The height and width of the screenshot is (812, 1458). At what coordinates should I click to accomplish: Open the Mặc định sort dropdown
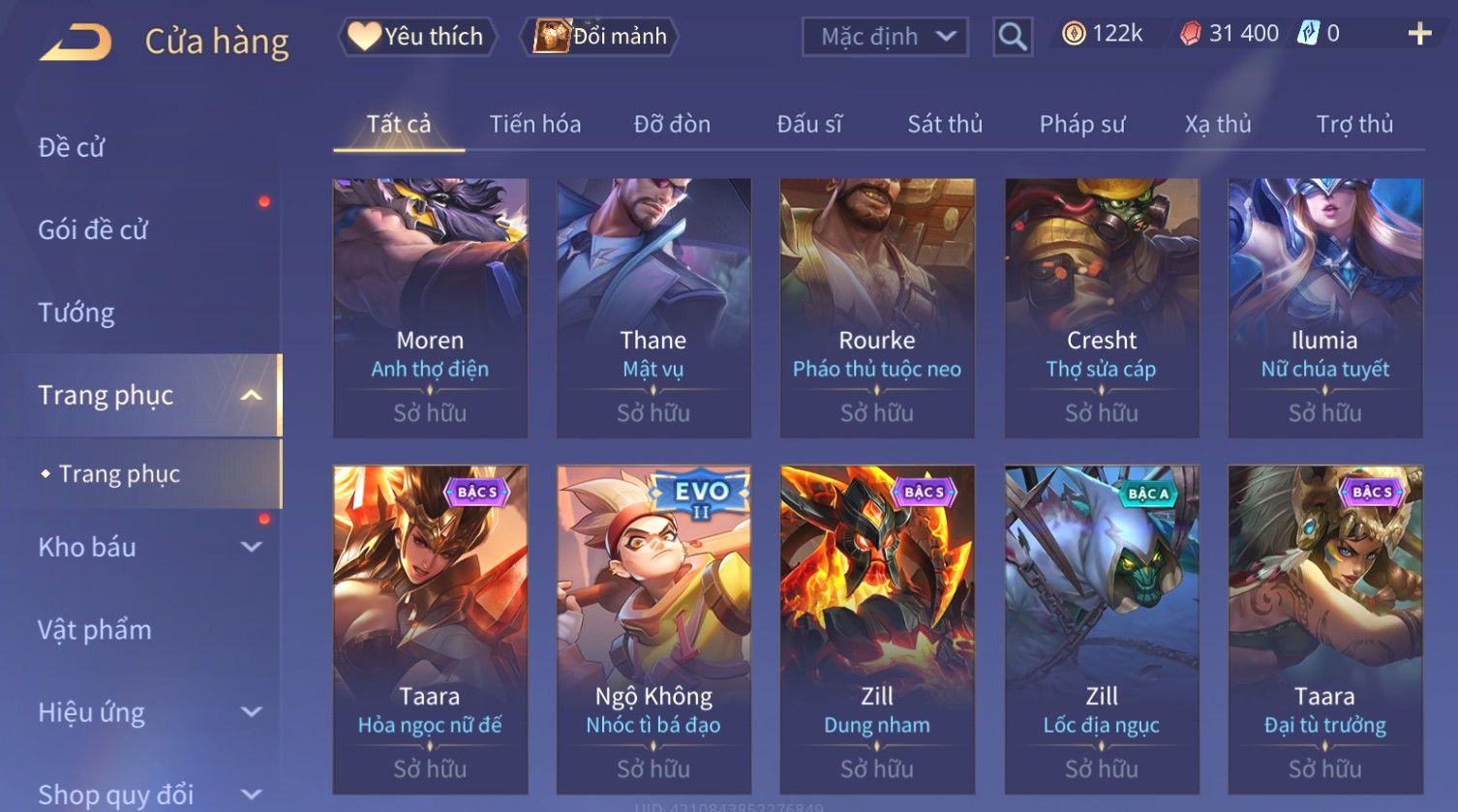885,37
